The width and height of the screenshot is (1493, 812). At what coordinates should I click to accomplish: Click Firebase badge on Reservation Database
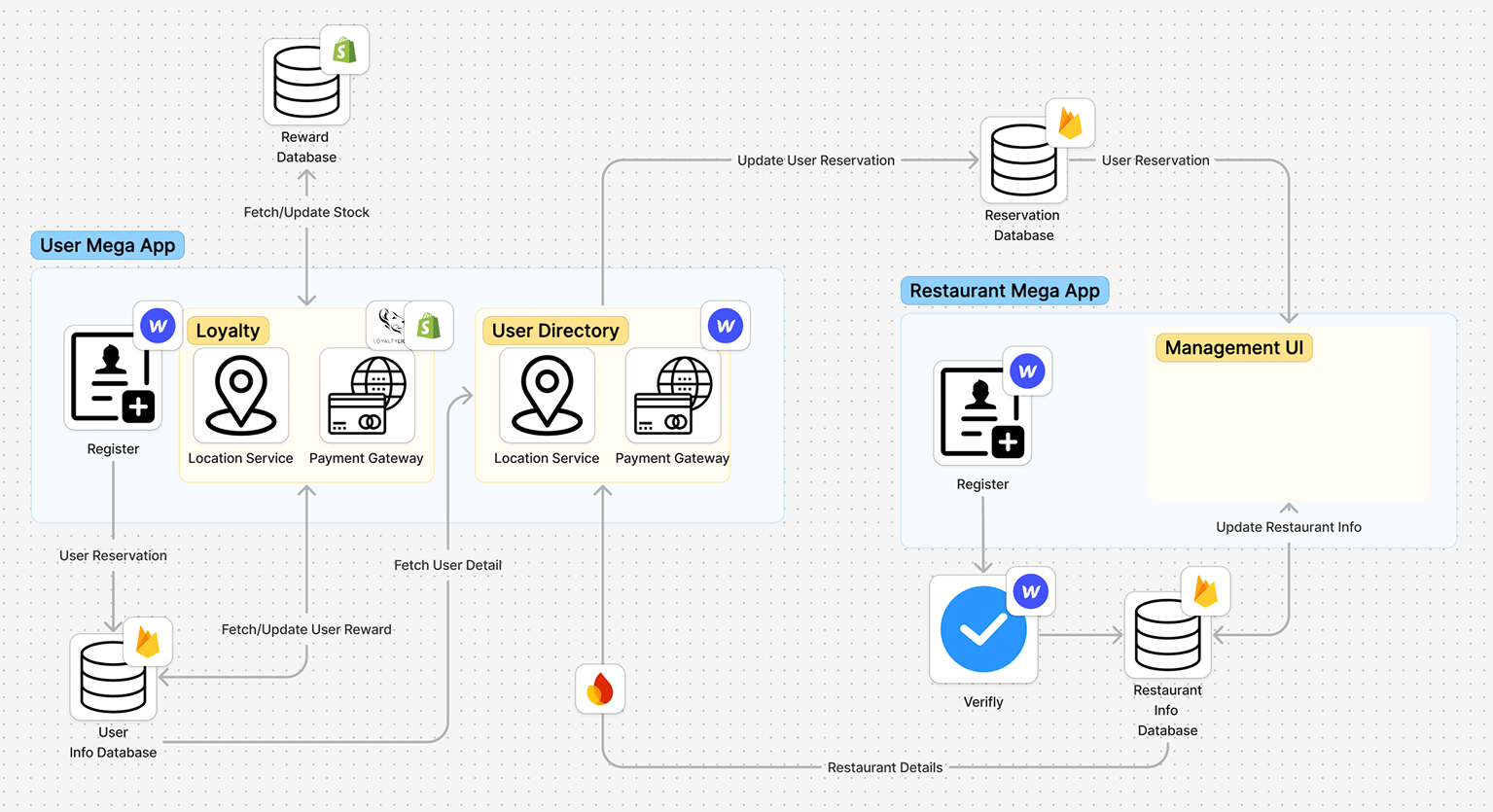click(x=1070, y=124)
